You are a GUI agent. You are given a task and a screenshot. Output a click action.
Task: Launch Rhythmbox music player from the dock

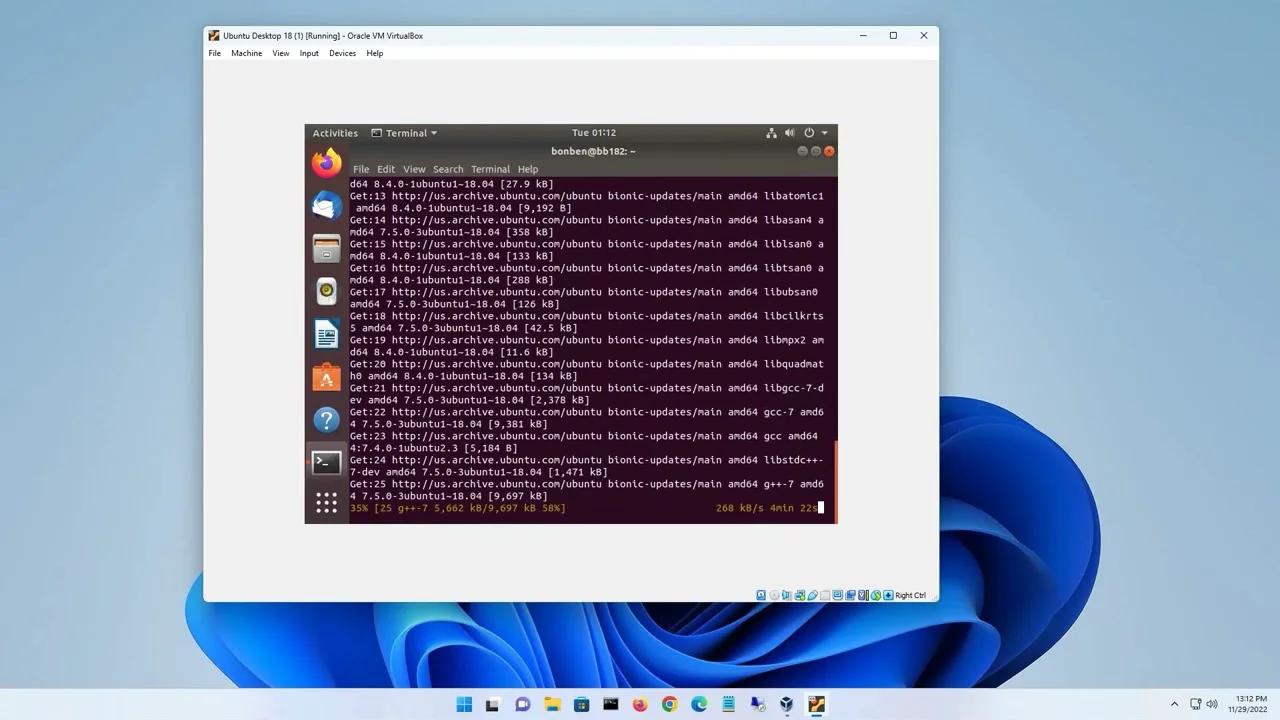click(x=326, y=291)
